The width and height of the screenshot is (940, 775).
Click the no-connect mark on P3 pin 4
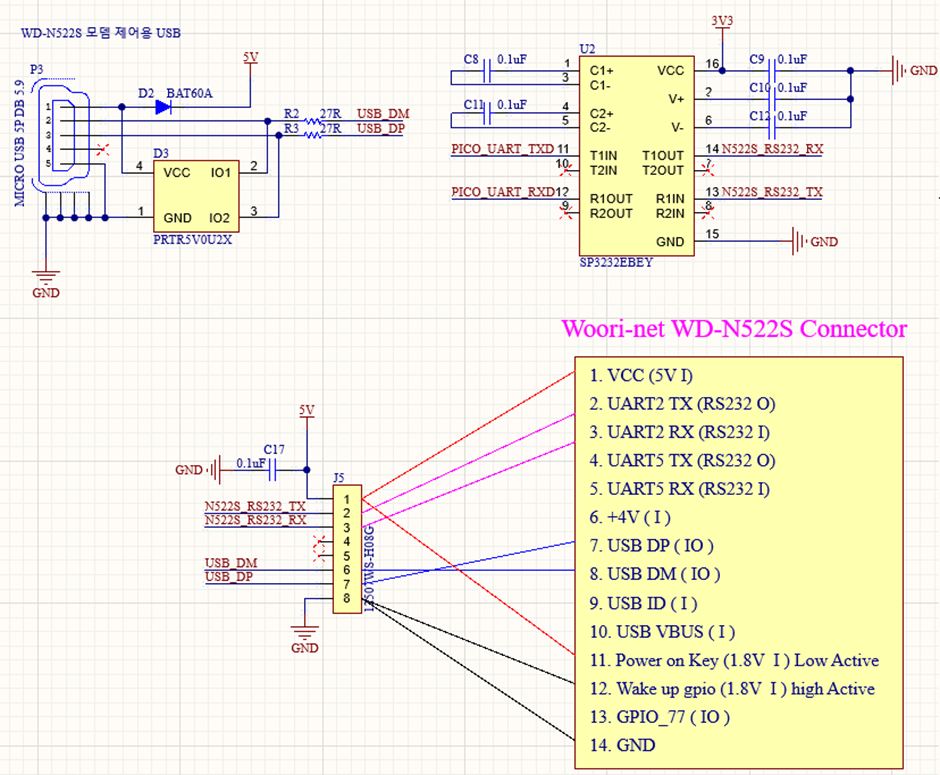(103, 149)
